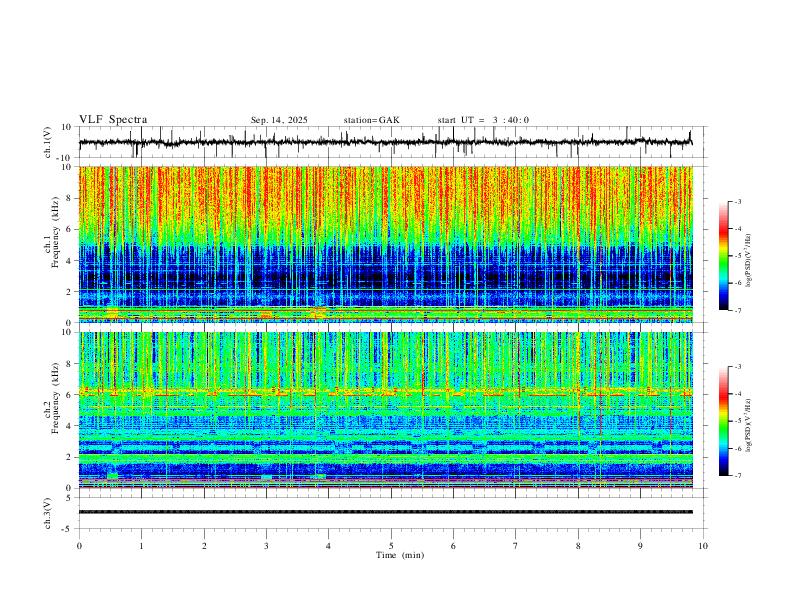The width and height of the screenshot is (792, 612).
Task: Click the ch.2 "Frequency (kHz)" axis label
Action: point(56,398)
